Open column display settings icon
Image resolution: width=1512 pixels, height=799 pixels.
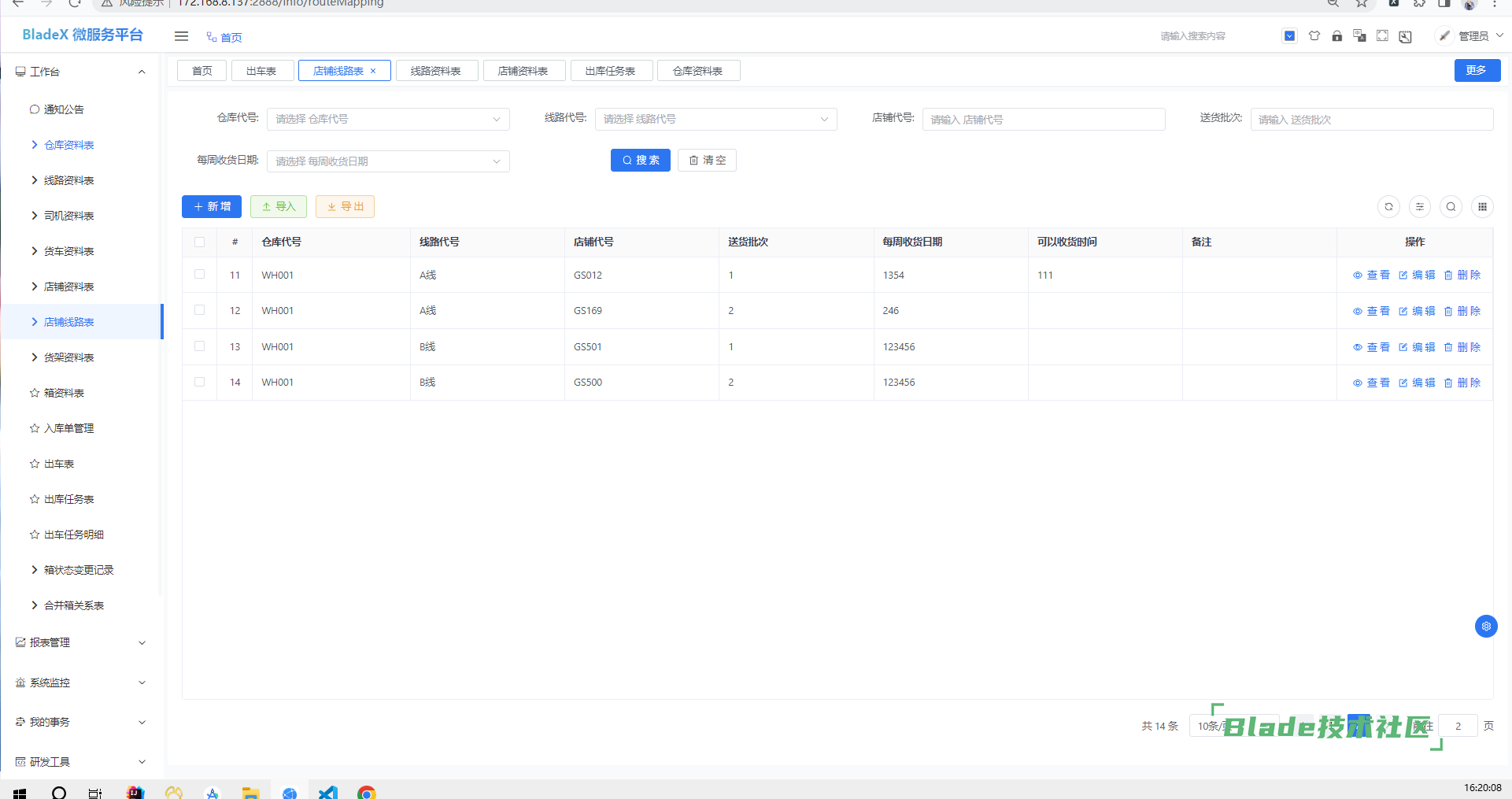[x=1420, y=207]
